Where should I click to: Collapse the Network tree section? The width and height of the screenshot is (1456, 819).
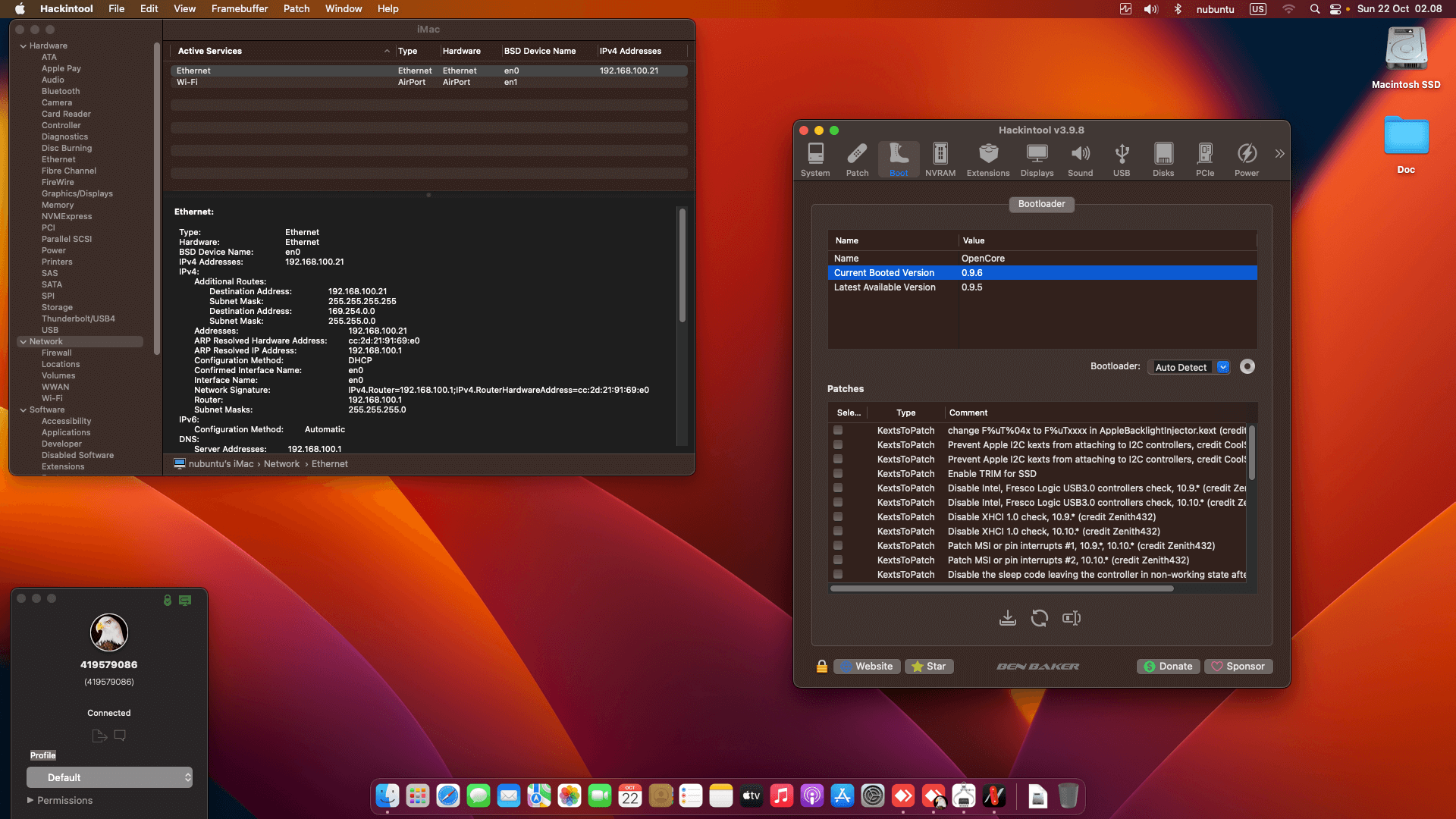click(x=23, y=341)
